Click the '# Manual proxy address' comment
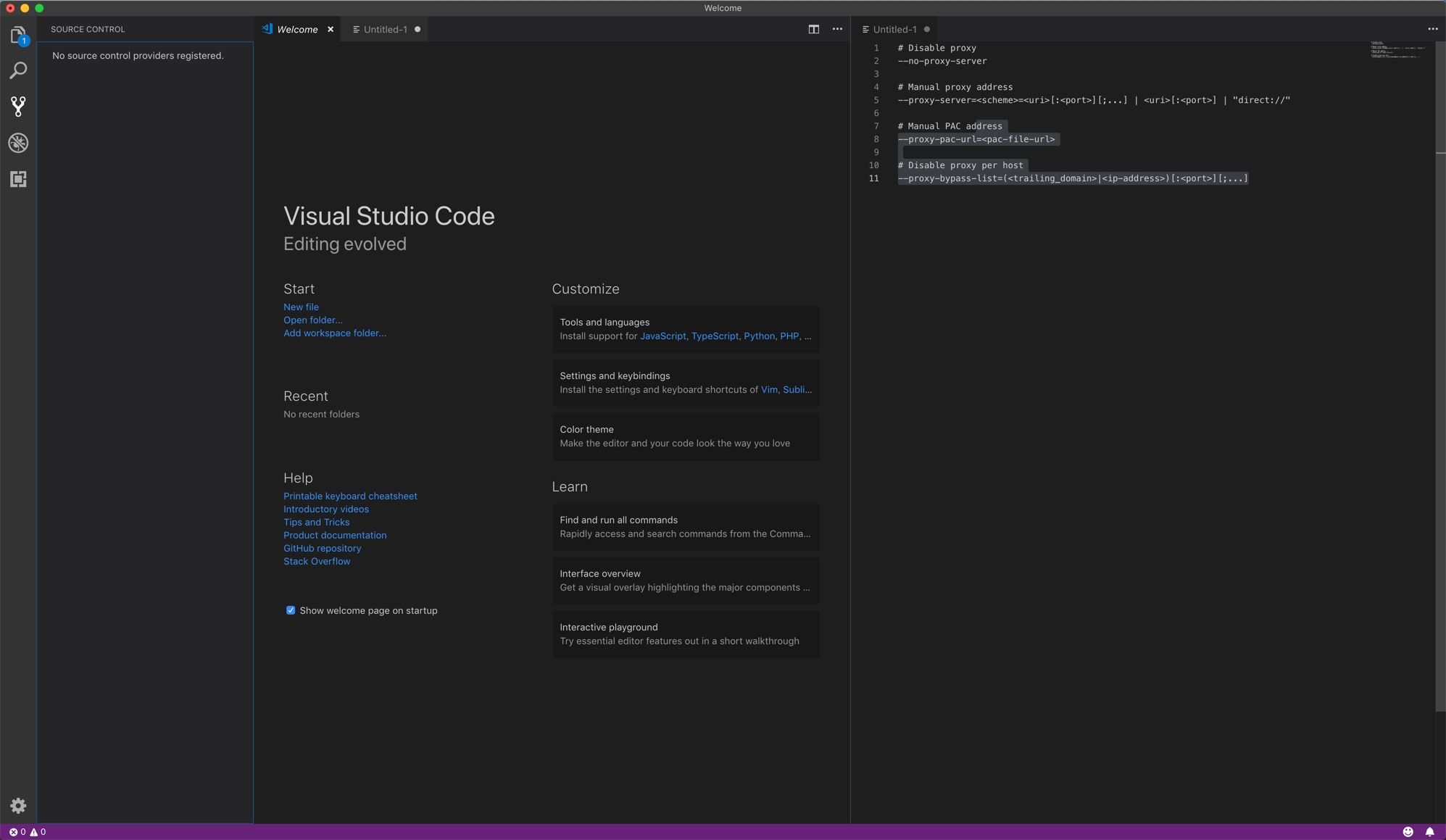The height and width of the screenshot is (840, 1446). (x=955, y=87)
